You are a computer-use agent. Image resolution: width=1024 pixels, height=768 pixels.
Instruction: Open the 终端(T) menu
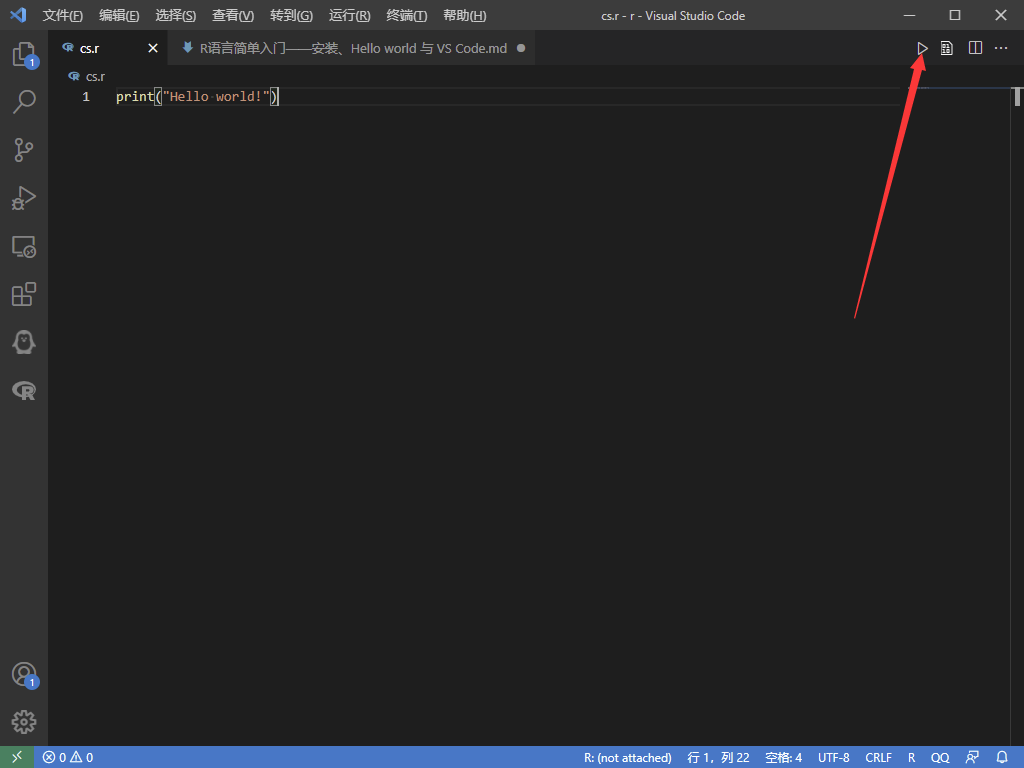tap(406, 15)
